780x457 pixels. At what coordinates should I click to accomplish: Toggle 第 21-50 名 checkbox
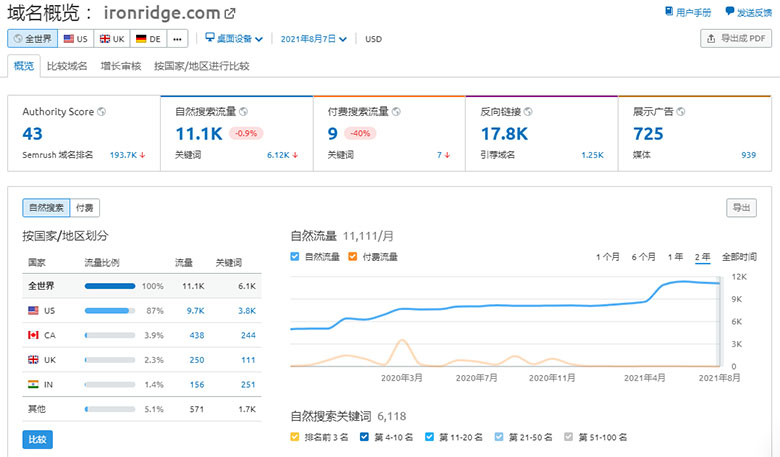[499, 437]
